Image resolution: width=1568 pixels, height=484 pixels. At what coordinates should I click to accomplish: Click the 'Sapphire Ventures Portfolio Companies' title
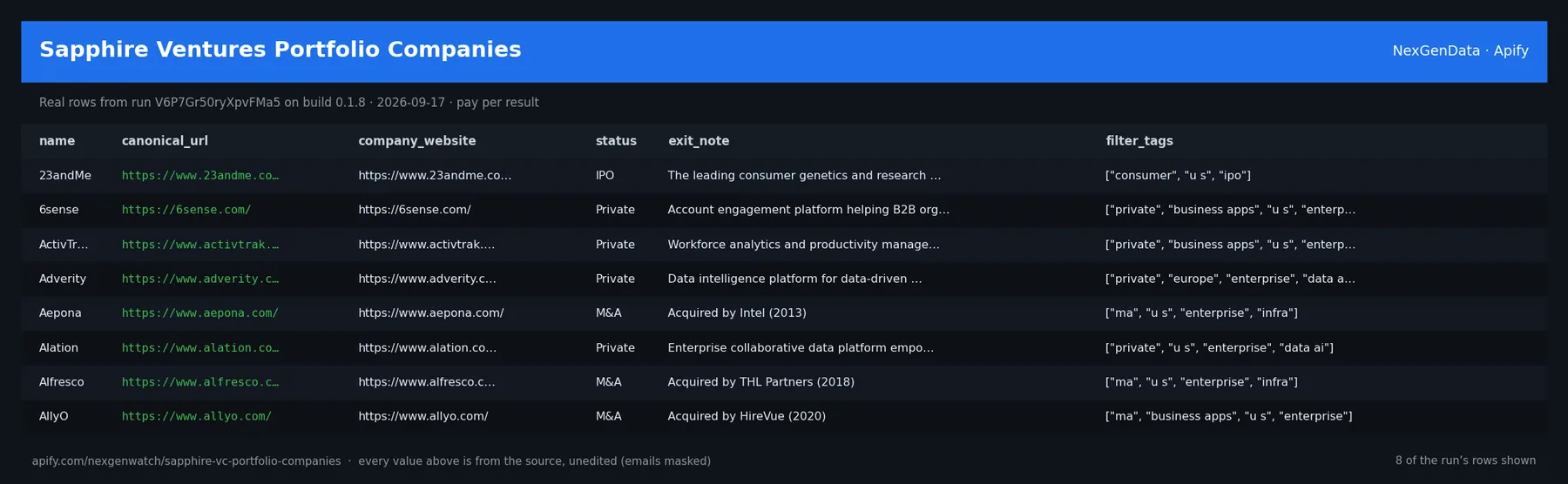(280, 50)
